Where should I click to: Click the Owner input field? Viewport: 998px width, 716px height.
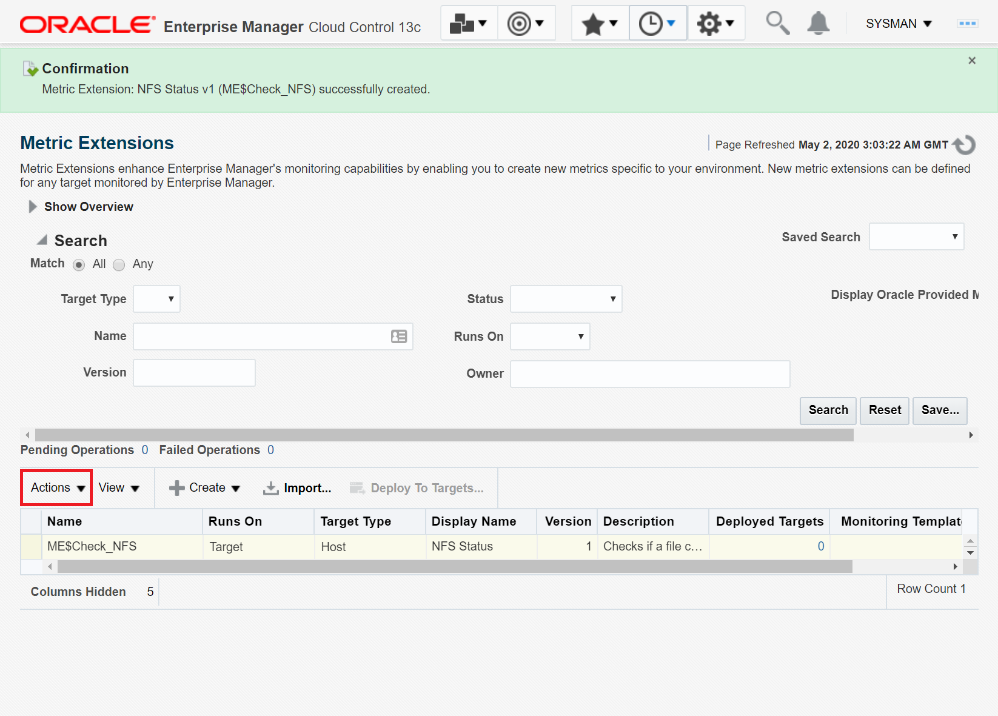tap(650, 374)
